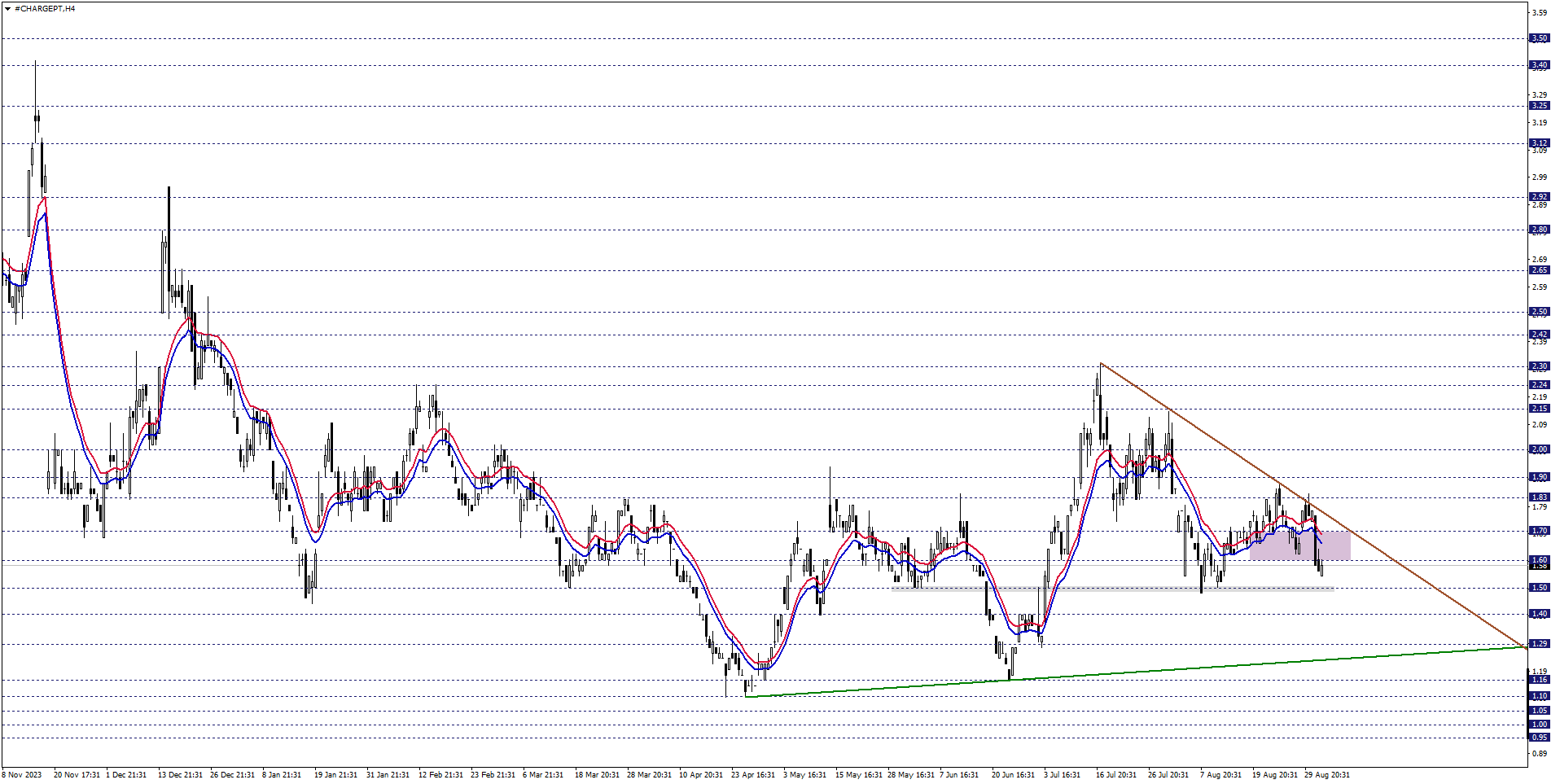Click the 18 Mar 20:31 time label
Screen dimensions: 1560x784
[x=597, y=775]
